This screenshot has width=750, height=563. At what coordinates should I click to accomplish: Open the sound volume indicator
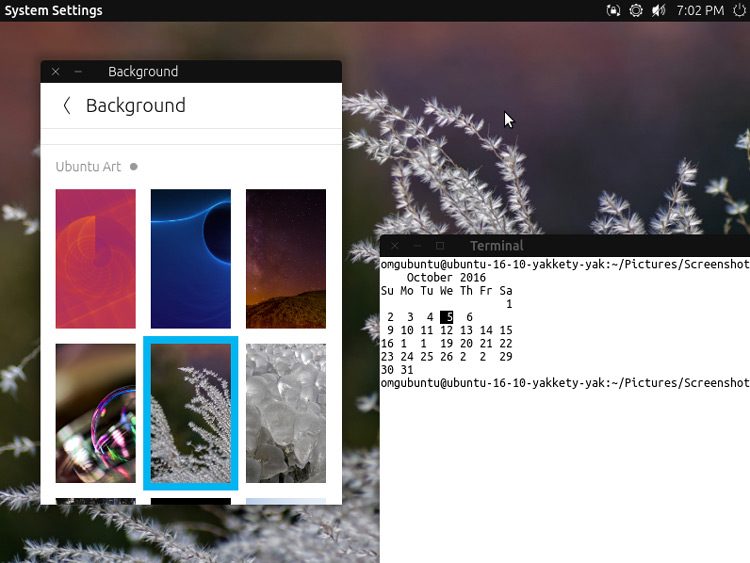tap(659, 10)
